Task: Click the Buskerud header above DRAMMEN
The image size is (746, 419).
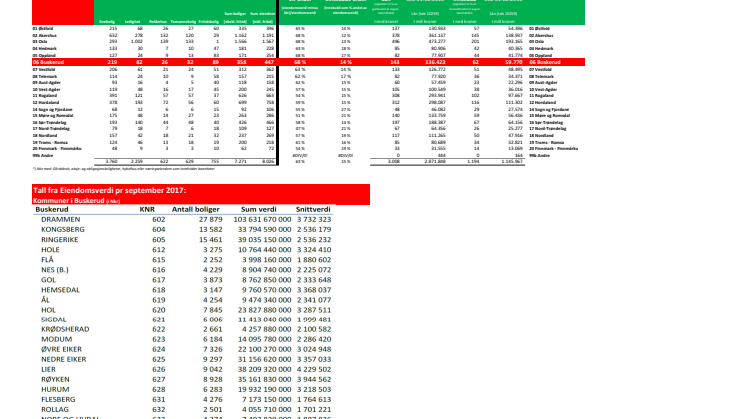Action: tap(52, 209)
